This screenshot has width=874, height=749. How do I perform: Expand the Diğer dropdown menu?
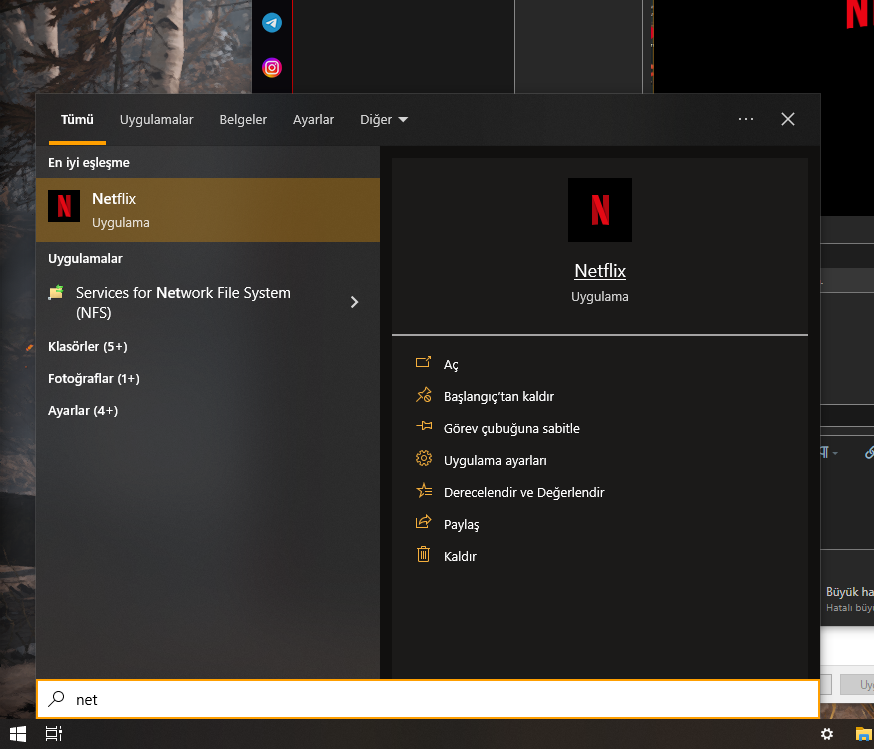pos(384,120)
